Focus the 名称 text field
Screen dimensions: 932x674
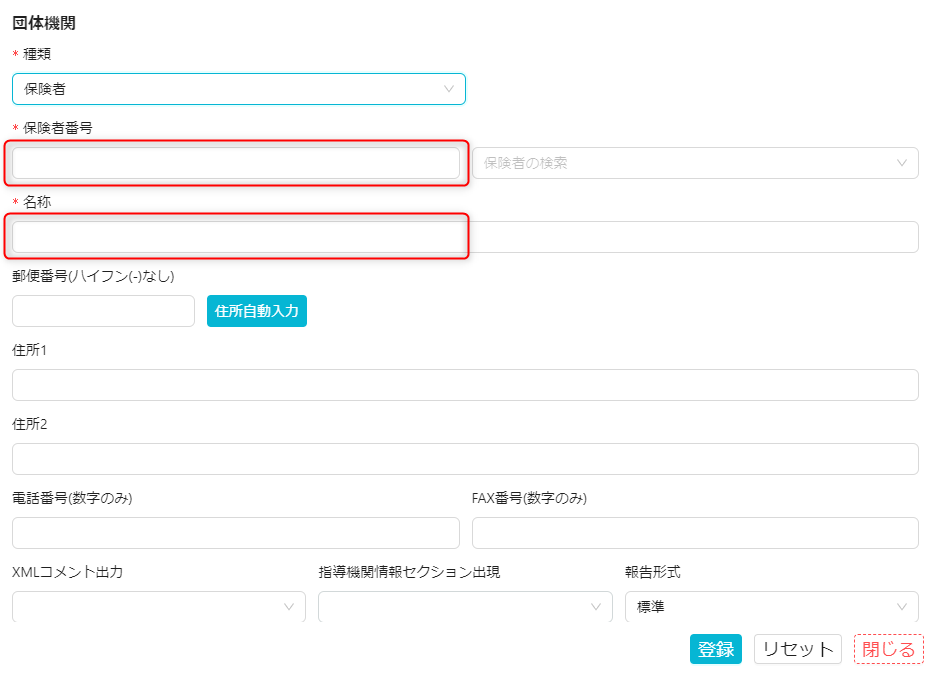pos(236,237)
